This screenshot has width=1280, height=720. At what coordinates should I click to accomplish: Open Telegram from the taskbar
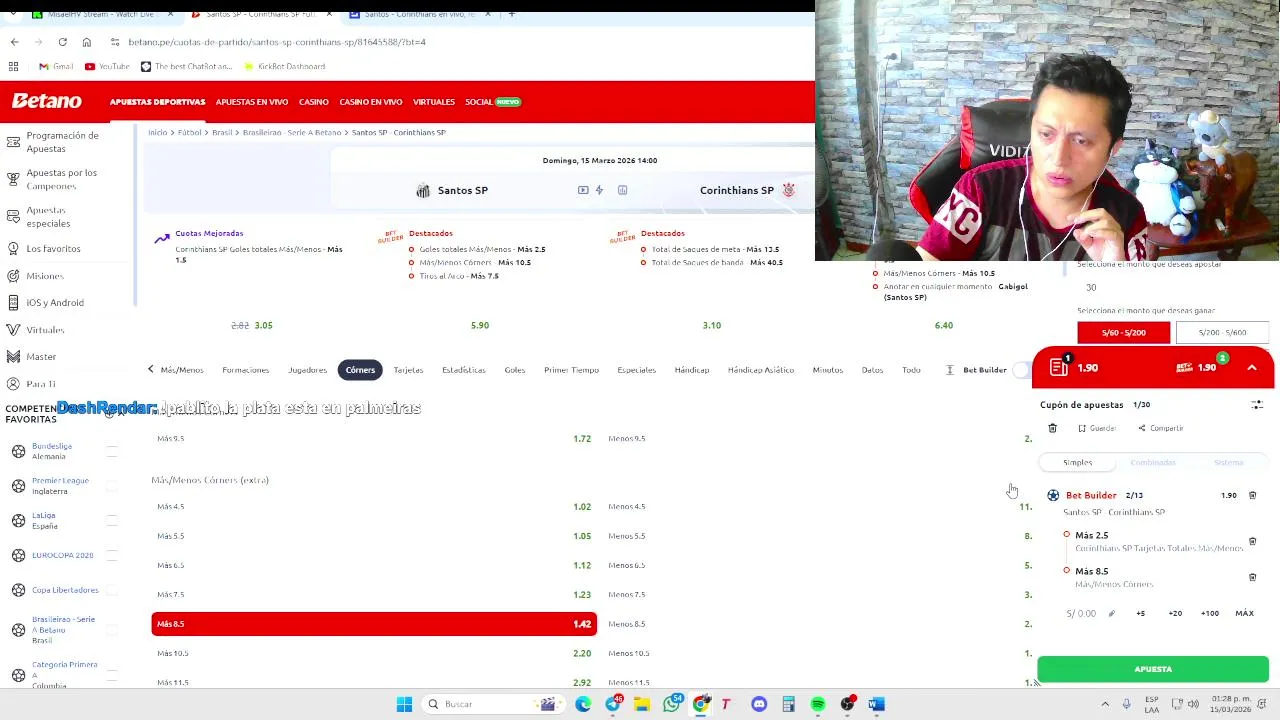click(x=613, y=704)
